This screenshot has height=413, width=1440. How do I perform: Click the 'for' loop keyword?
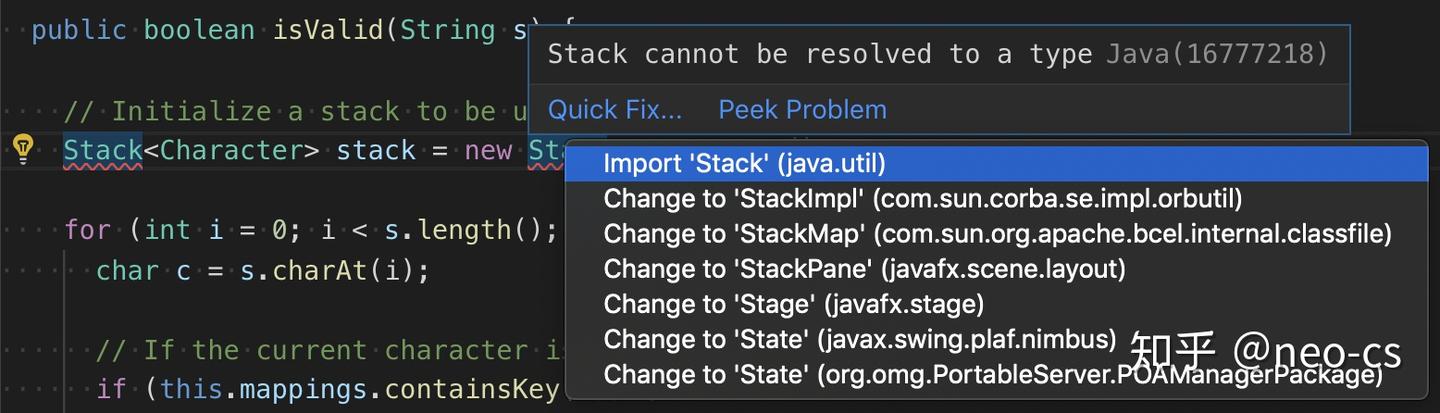click(x=87, y=231)
